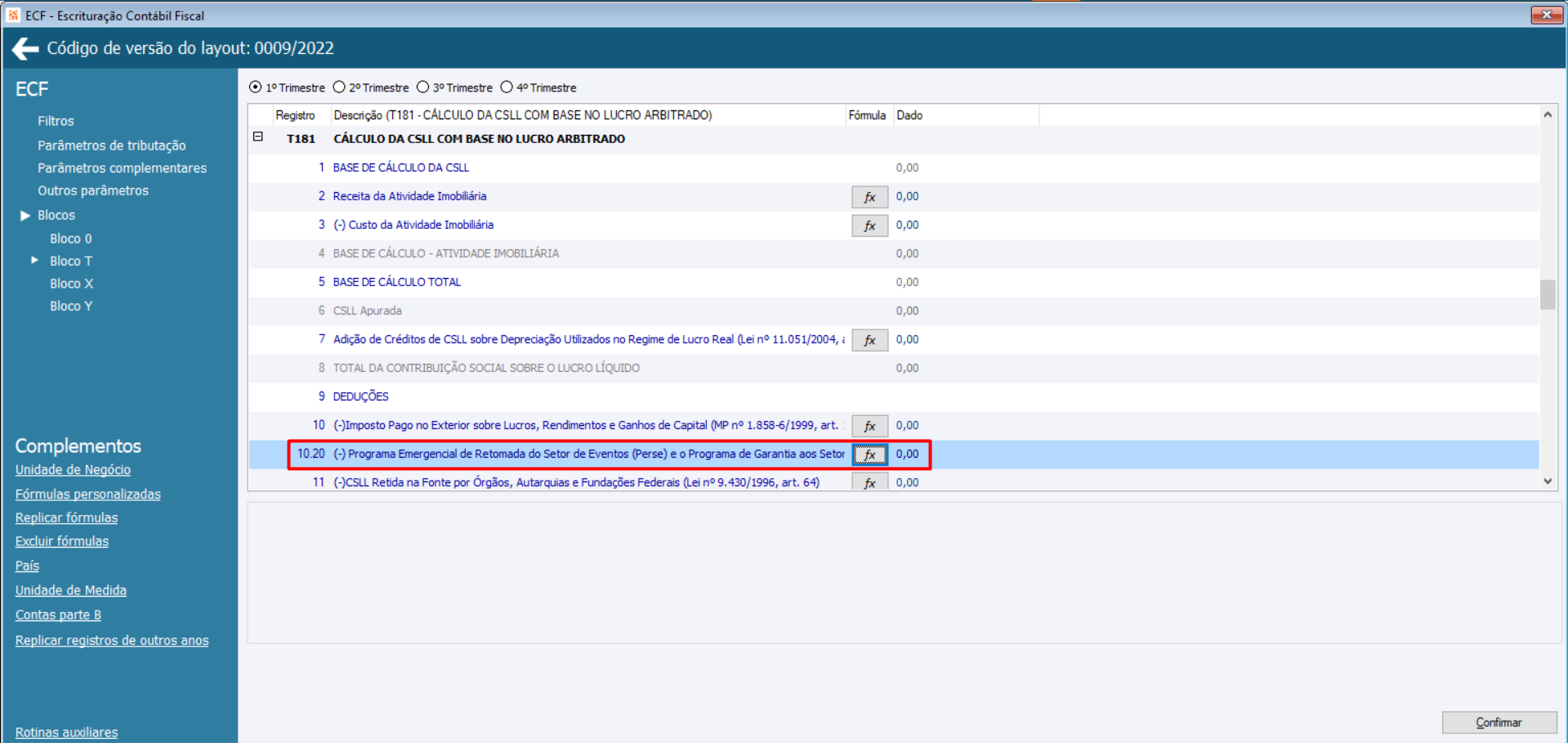Select row BASE DE CÁLCULO TOTAL
This screenshot has height=743, width=1568.
pyautogui.click(x=894, y=282)
